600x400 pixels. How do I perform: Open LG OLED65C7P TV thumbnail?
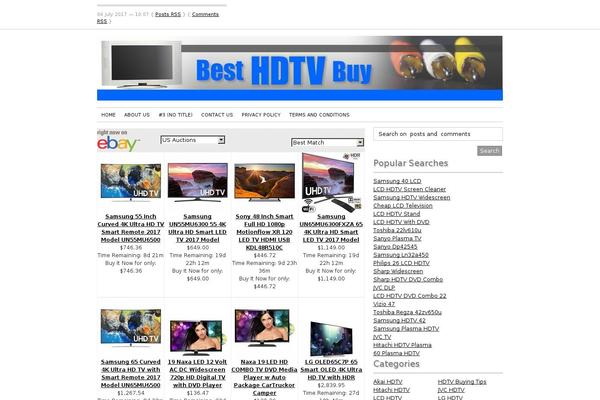point(331,339)
